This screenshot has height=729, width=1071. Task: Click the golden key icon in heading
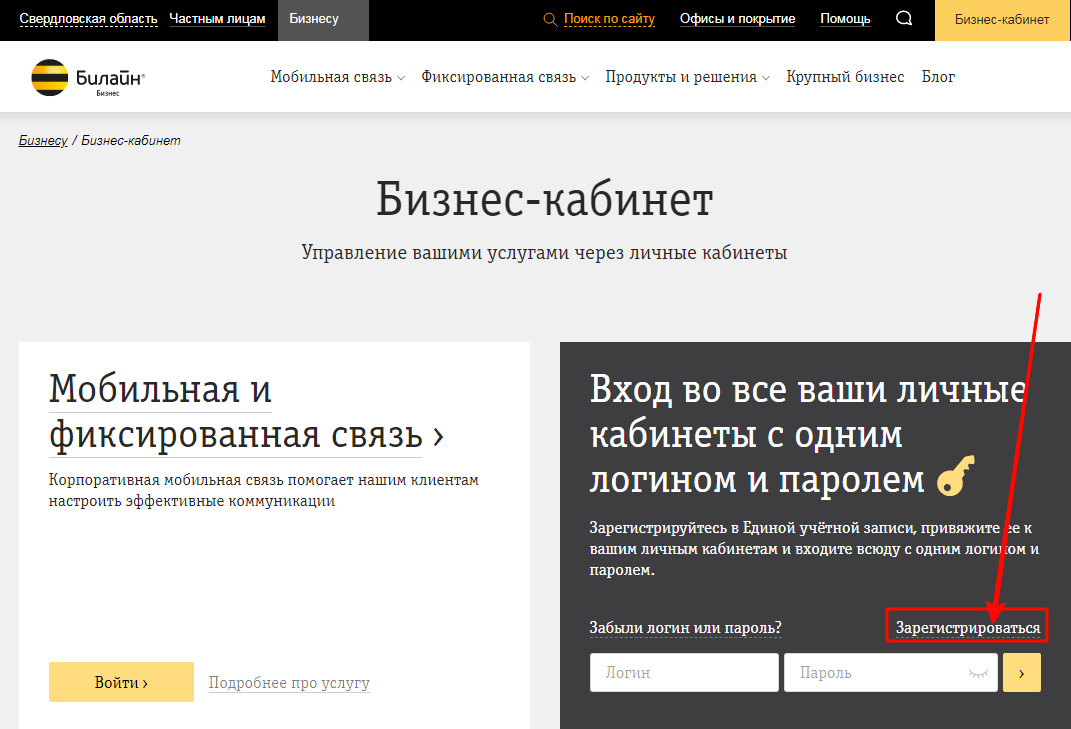(956, 476)
